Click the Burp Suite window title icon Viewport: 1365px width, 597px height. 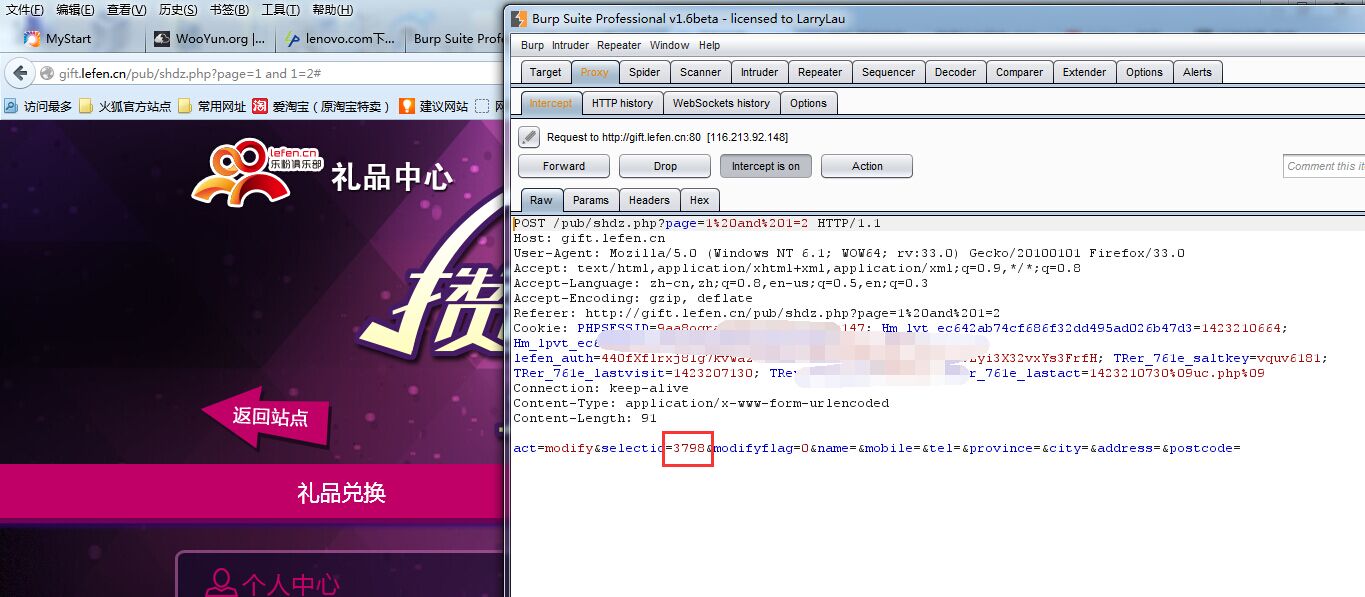518,18
